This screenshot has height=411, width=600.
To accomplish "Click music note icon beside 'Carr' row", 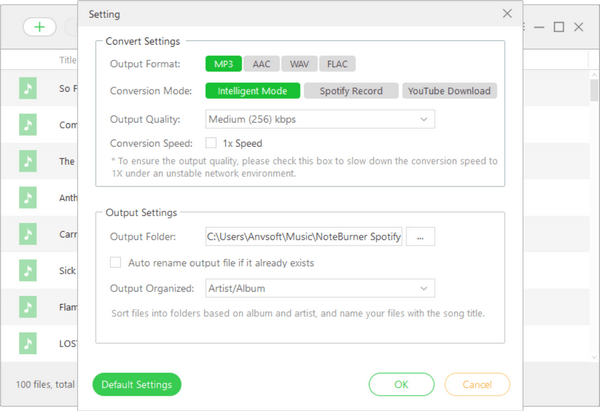I will [28, 234].
